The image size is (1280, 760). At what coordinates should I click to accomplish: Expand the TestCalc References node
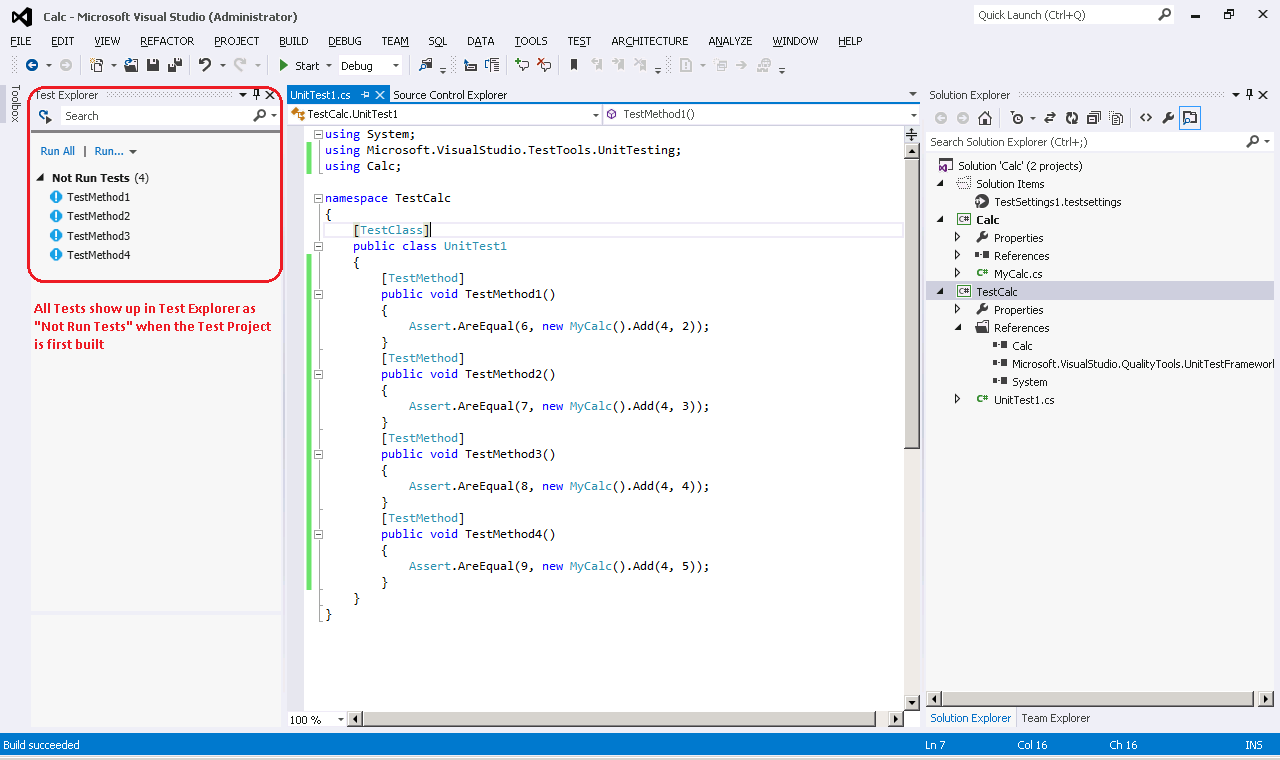[x=957, y=327]
